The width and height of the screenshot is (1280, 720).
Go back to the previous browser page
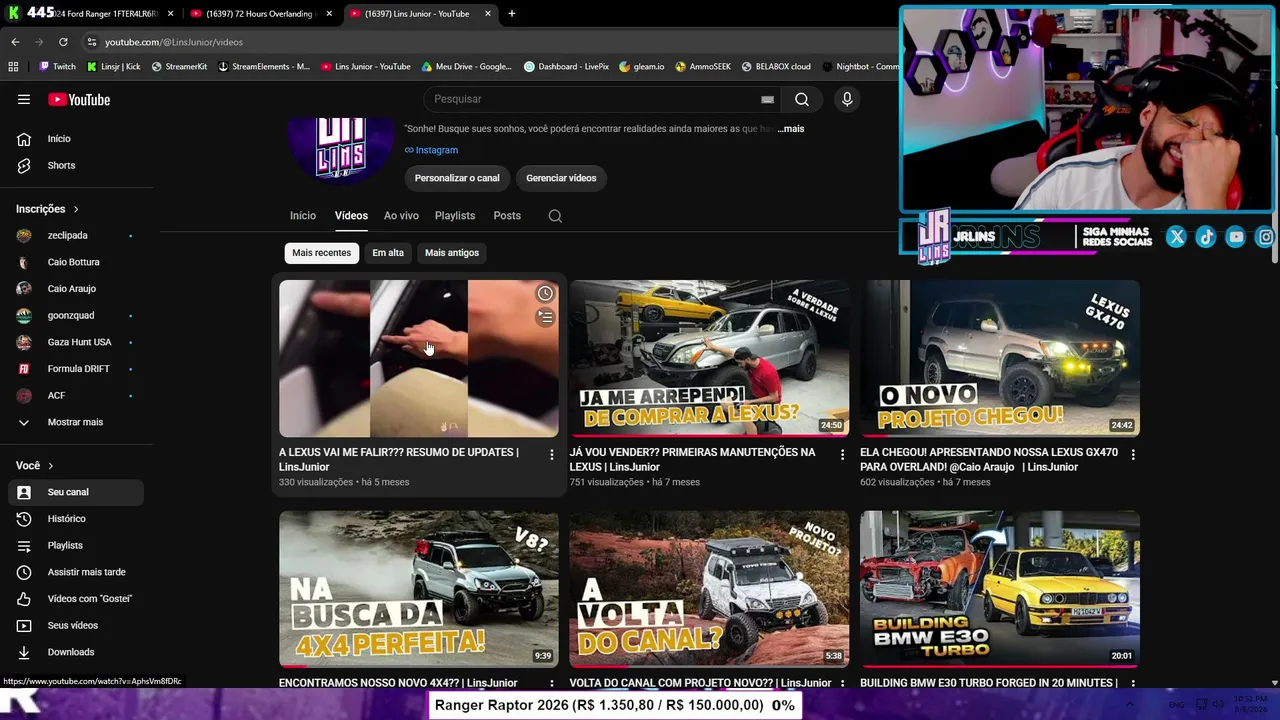[15, 42]
